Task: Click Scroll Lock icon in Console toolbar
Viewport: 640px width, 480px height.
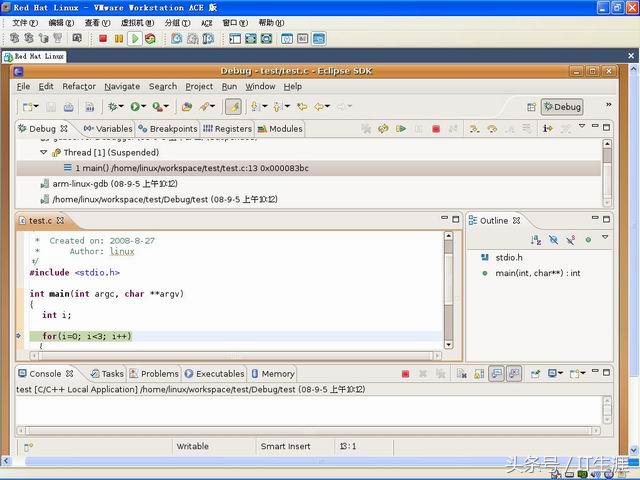Action: [479, 373]
